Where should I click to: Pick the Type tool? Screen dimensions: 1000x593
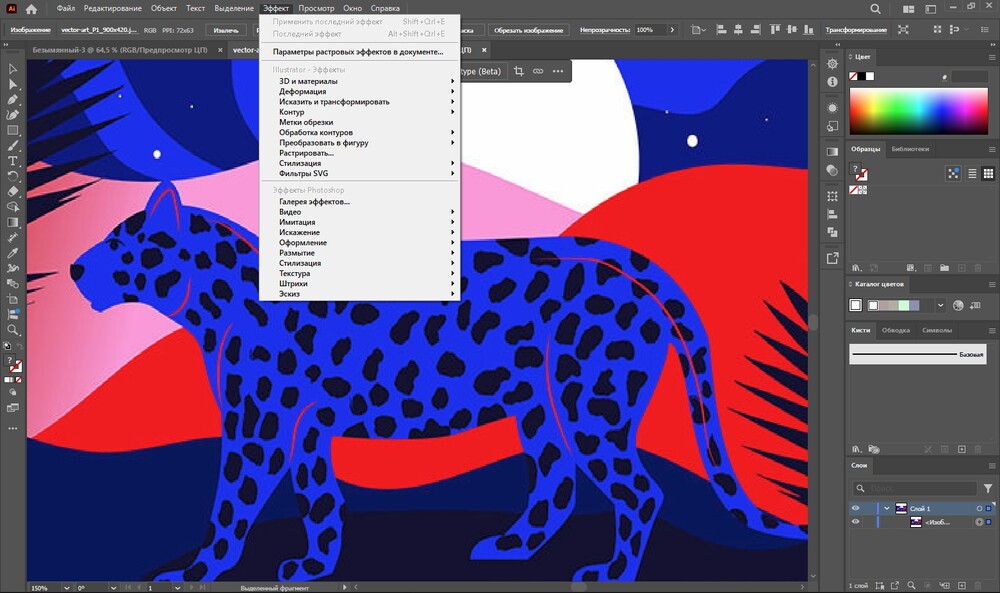[x=14, y=161]
